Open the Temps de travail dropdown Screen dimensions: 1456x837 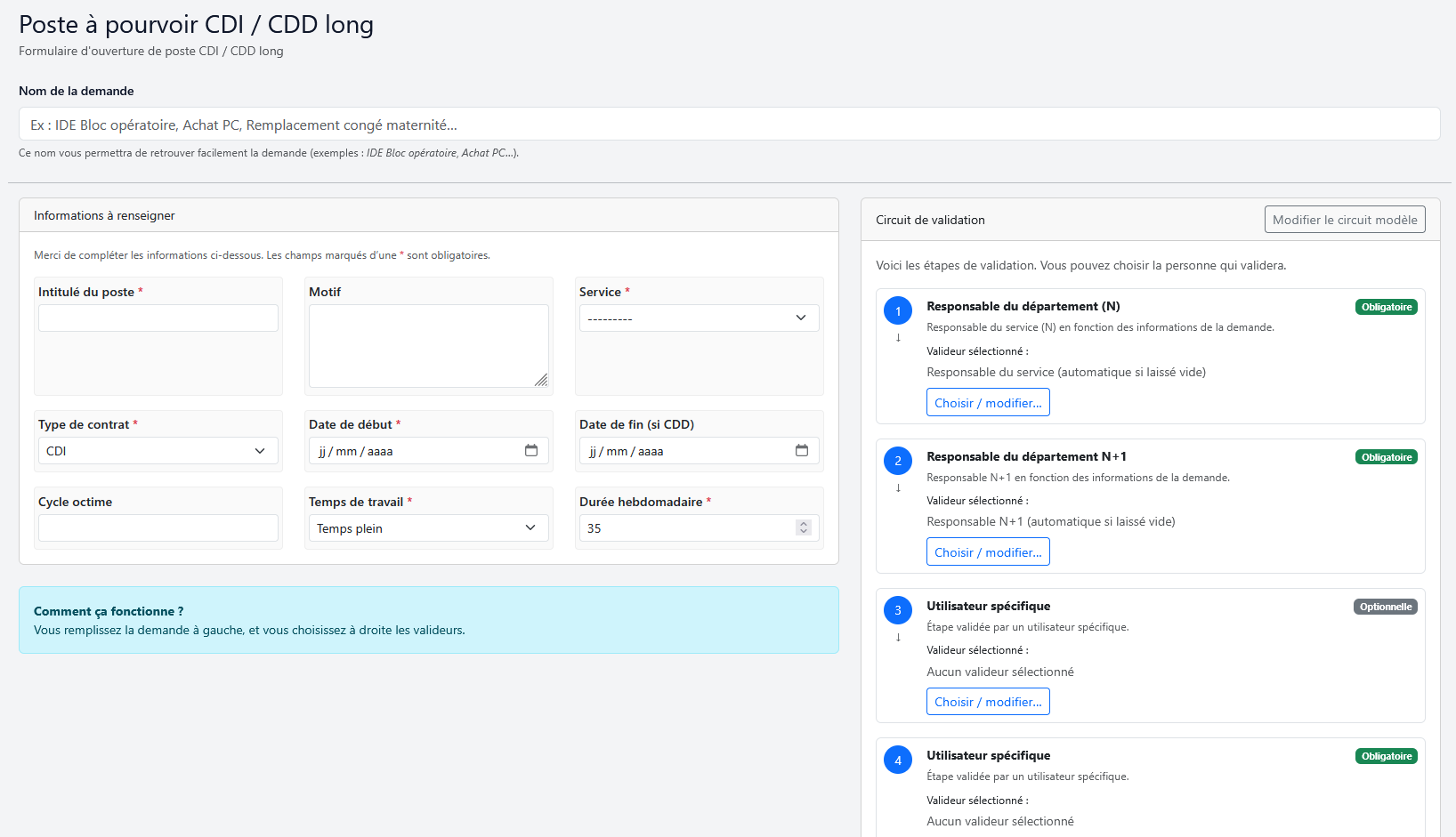[x=429, y=528]
